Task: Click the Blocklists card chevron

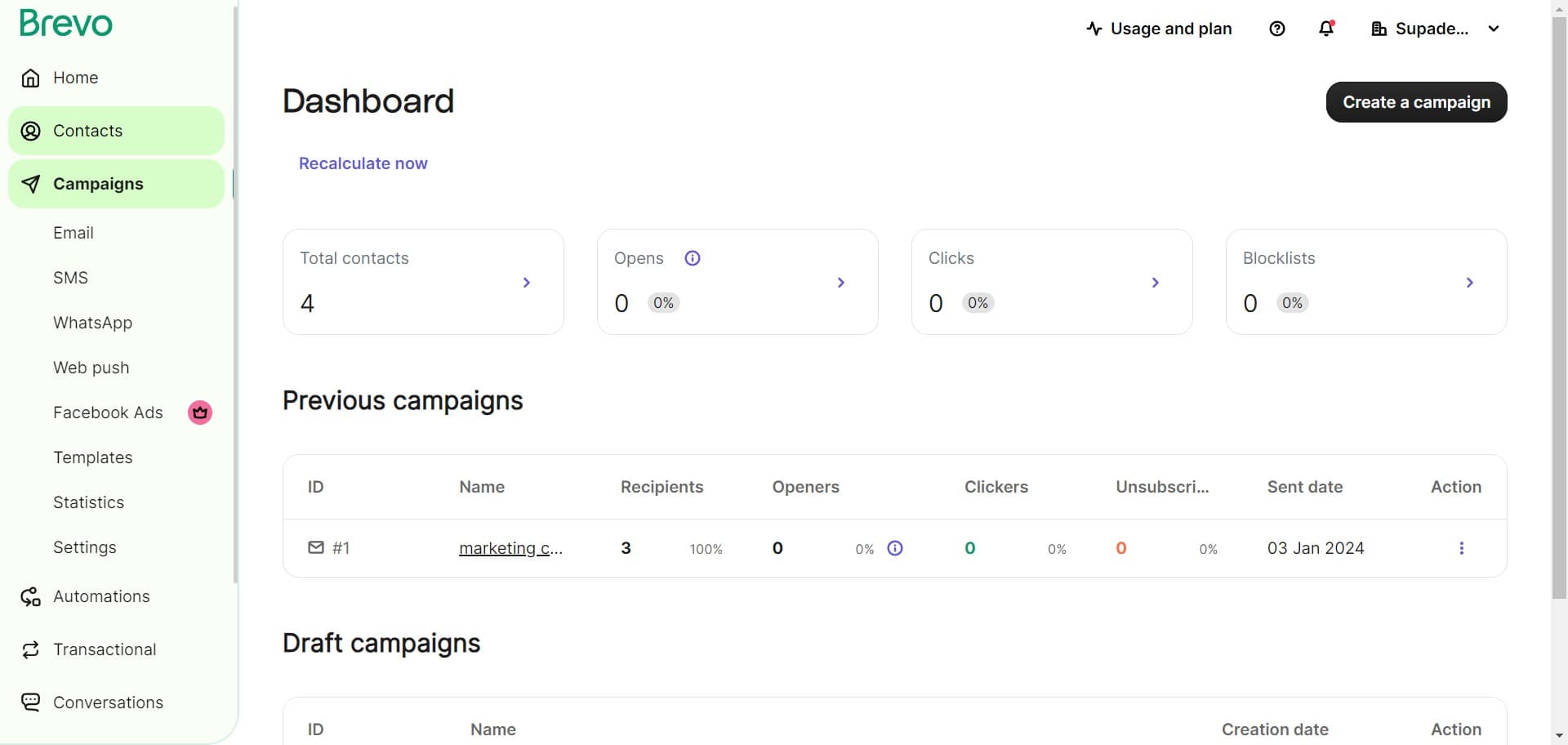Action: pos(1469,283)
